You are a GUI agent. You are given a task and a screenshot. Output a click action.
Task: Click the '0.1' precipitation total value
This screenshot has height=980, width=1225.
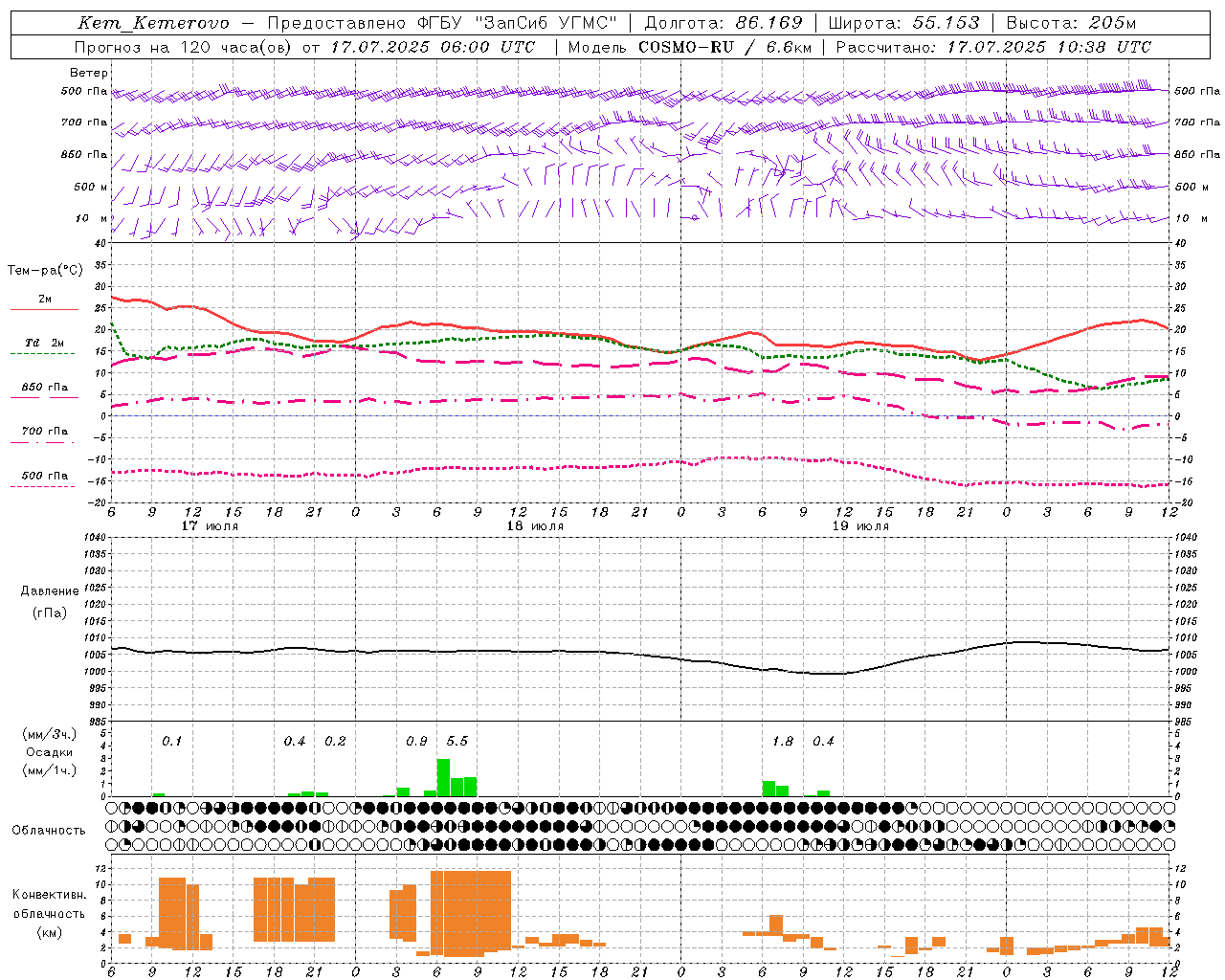coord(171,742)
